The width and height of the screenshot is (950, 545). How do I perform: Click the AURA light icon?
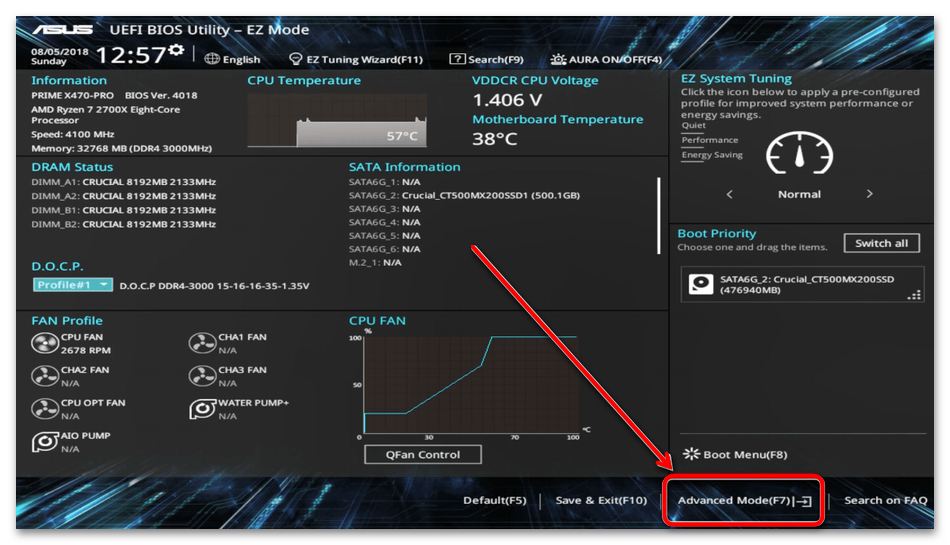558,59
